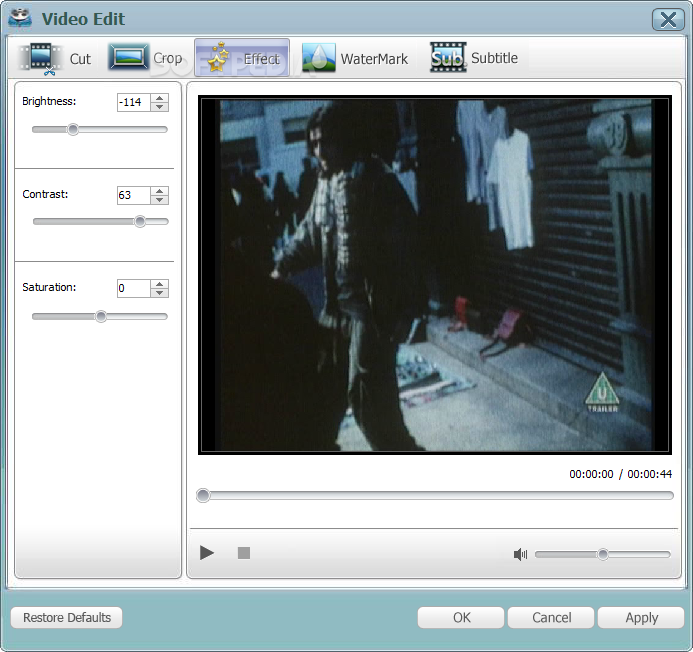Screen dimensions: 693x652
Task: Open the Cut tab
Action: coord(55,58)
